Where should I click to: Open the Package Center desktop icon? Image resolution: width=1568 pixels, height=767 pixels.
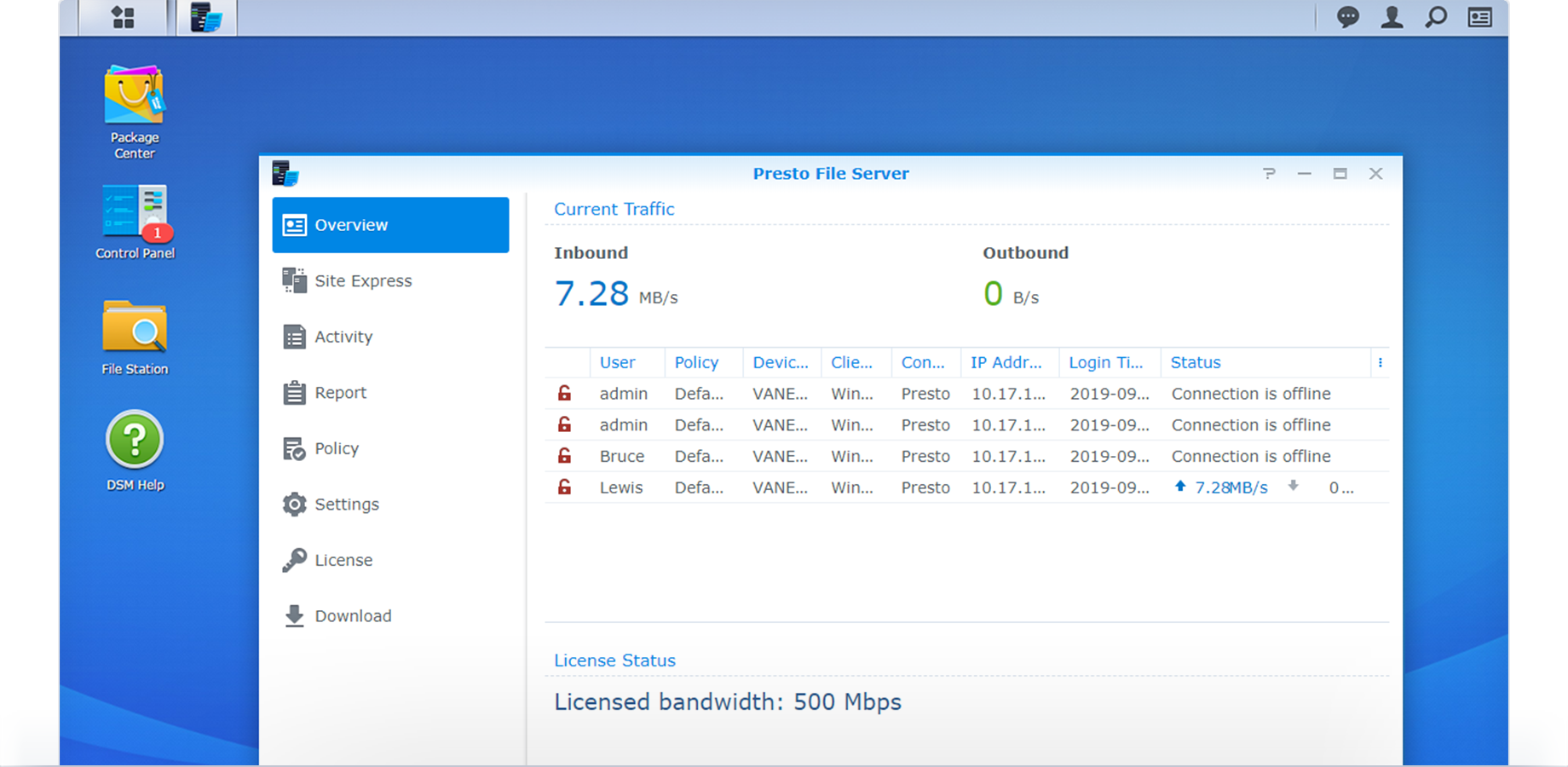coord(135,112)
